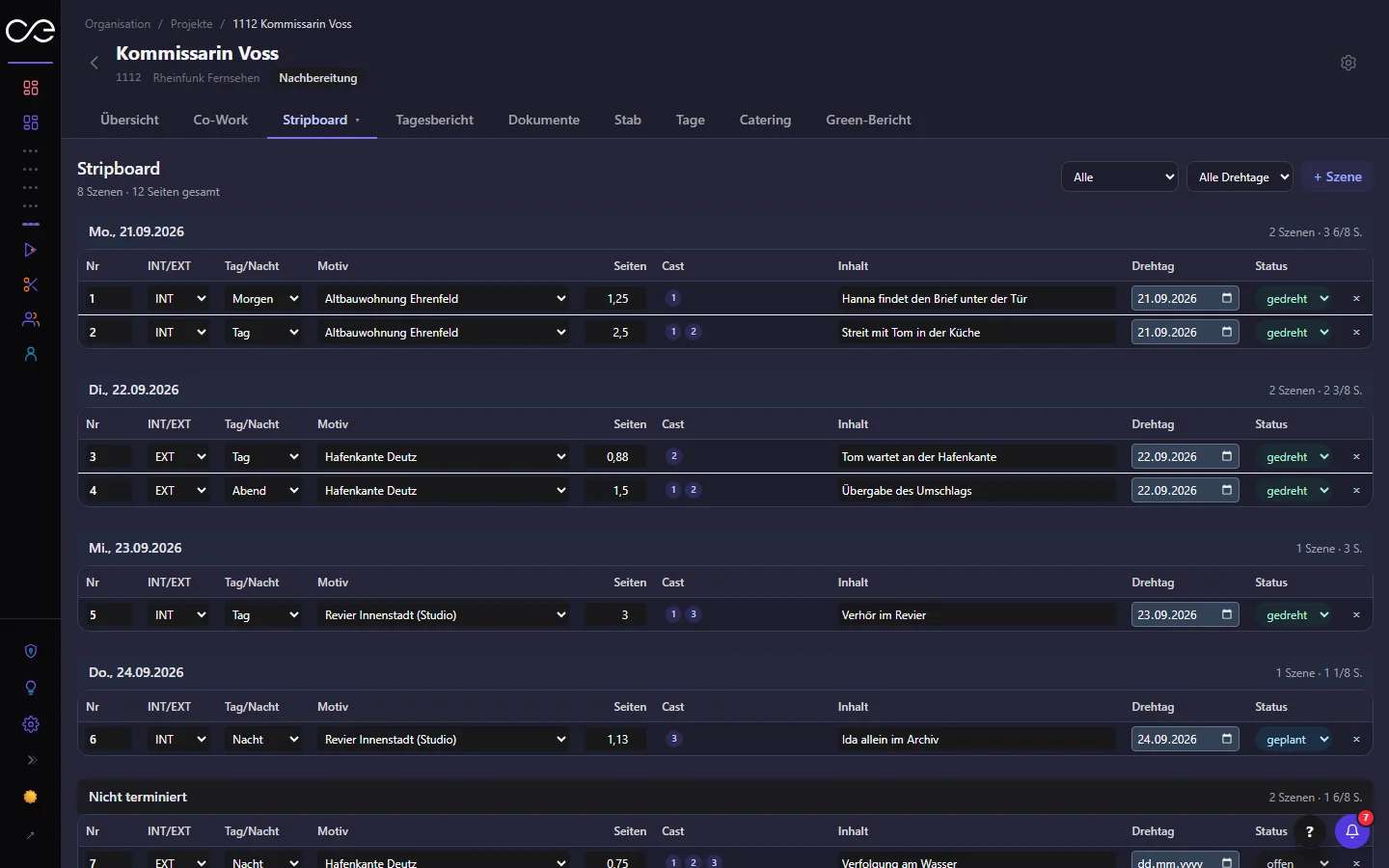The height and width of the screenshot is (868, 1389).
Task: Open the red grid dashboard icon in sidebar
Action: click(31, 88)
